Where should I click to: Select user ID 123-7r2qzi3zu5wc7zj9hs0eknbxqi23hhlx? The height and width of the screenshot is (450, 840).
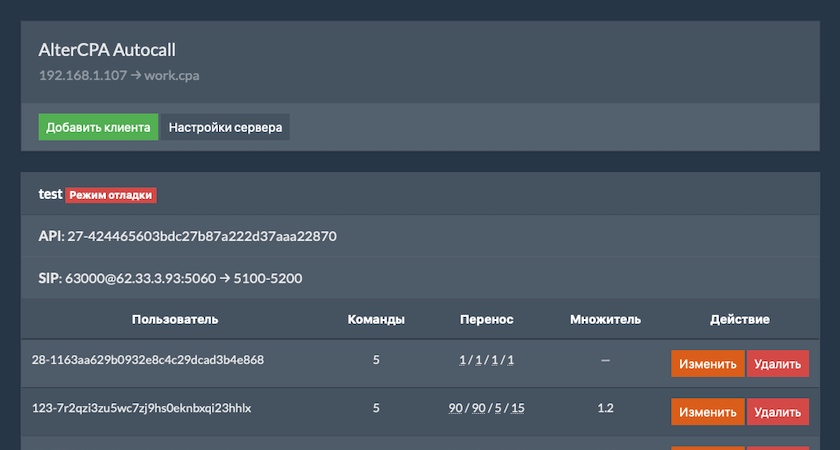click(141, 408)
